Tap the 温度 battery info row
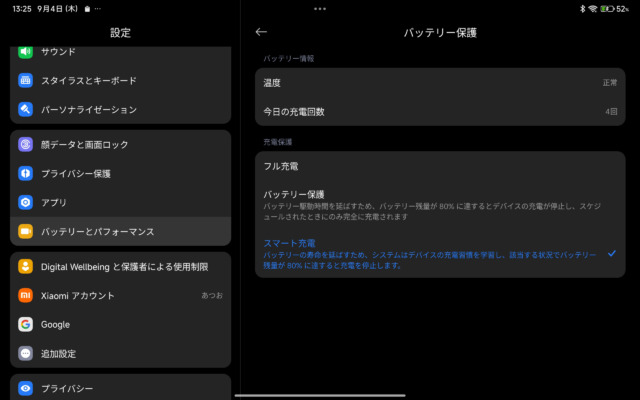The width and height of the screenshot is (640, 400). tap(440, 83)
